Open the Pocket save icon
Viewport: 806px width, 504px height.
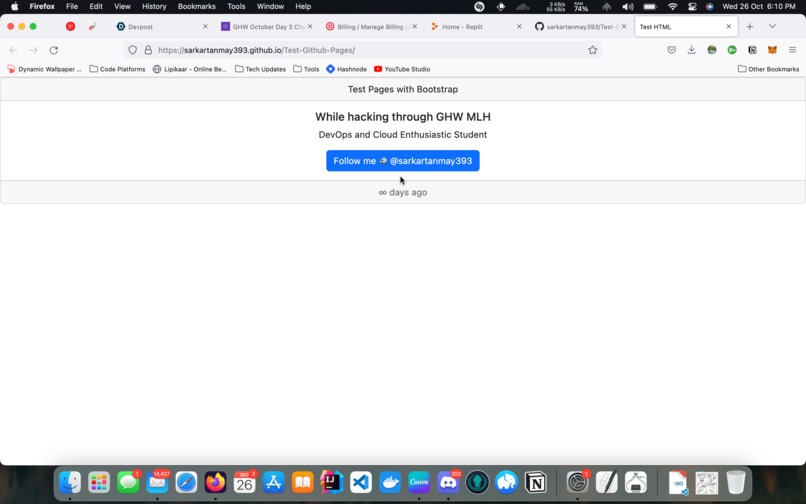[671, 50]
